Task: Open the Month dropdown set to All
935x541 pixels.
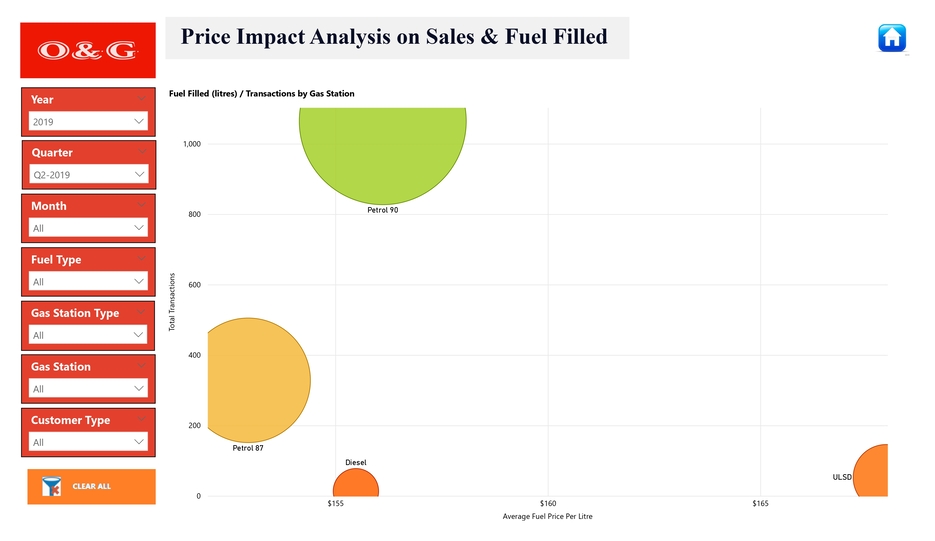Action: 88,228
